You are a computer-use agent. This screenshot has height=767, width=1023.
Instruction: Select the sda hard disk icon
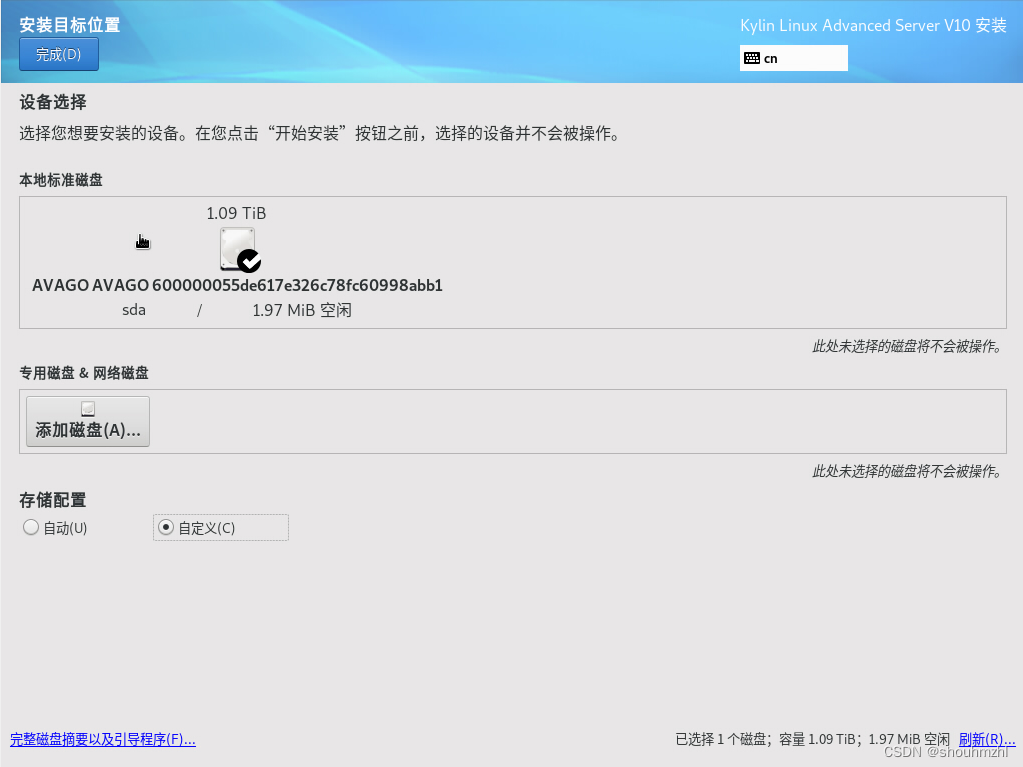[x=239, y=250]
